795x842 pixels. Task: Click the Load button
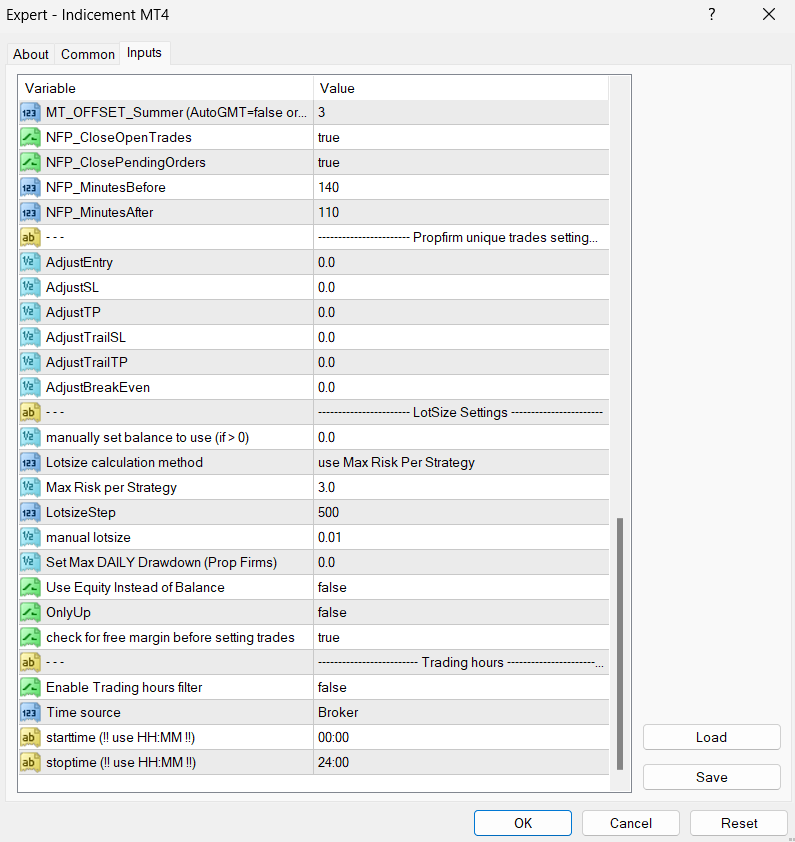(711, 737)
